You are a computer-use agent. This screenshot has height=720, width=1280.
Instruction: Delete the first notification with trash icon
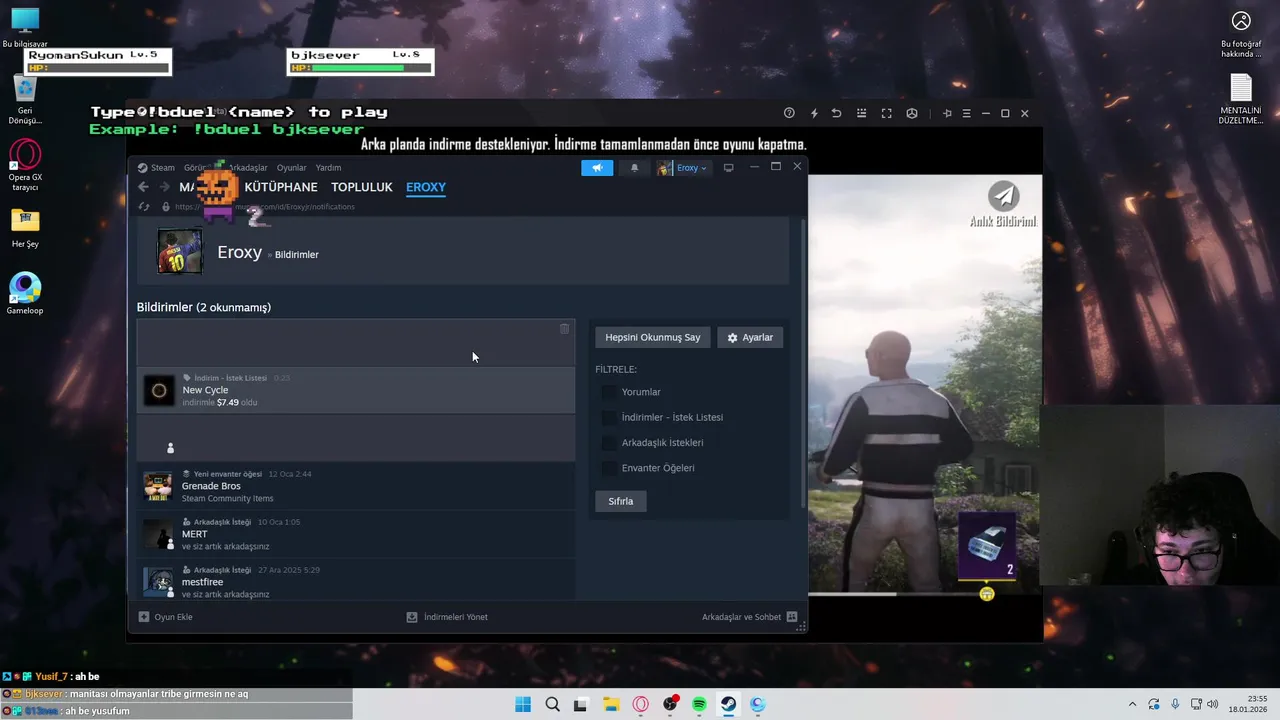click(x=564, y=329)
